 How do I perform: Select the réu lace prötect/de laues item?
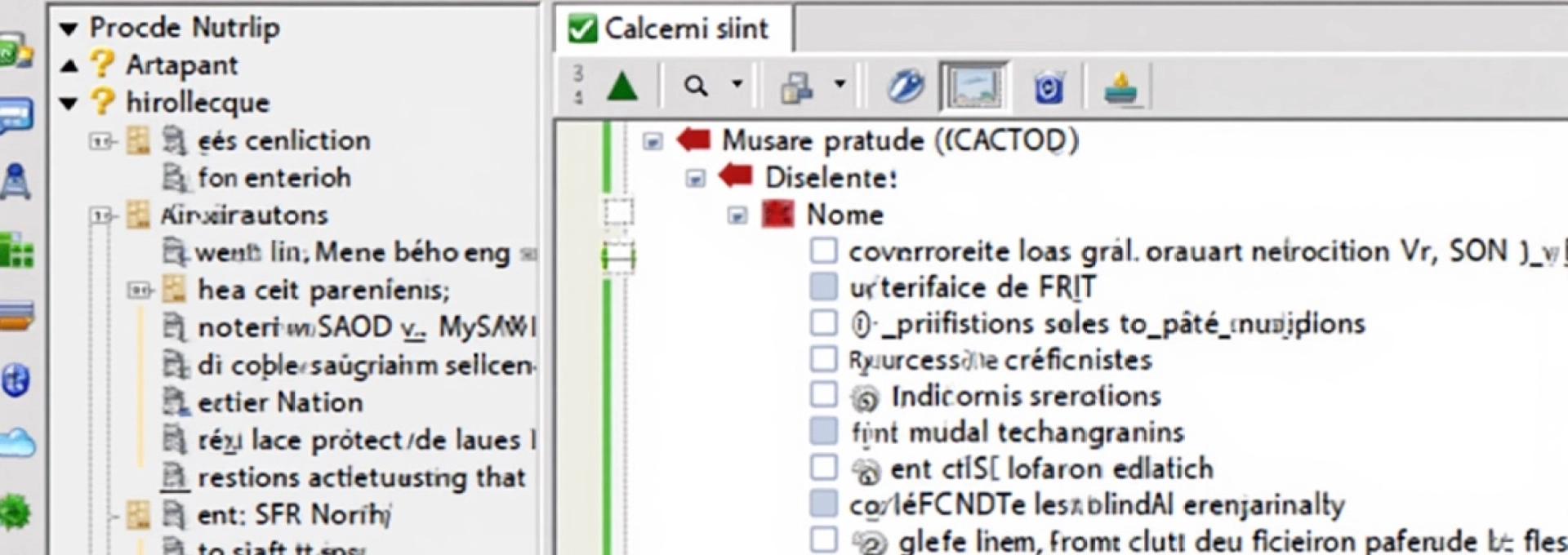pos(366,441)
